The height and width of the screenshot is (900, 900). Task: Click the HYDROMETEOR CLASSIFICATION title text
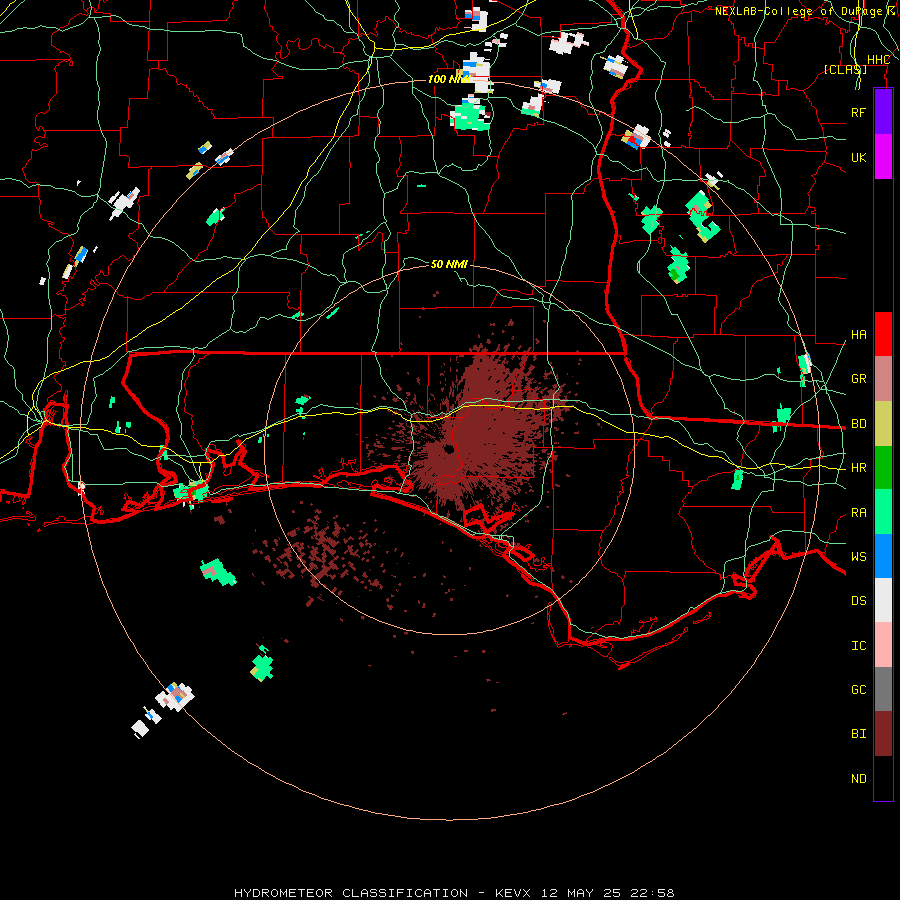pos(351,893)
